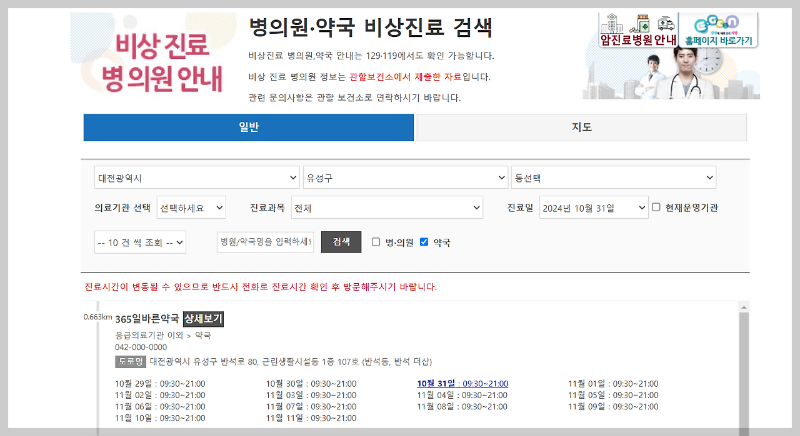Screen dimensions: 800x436
Task: Click the 10월 31일 hours link
Action: click(x=462, y=383)
